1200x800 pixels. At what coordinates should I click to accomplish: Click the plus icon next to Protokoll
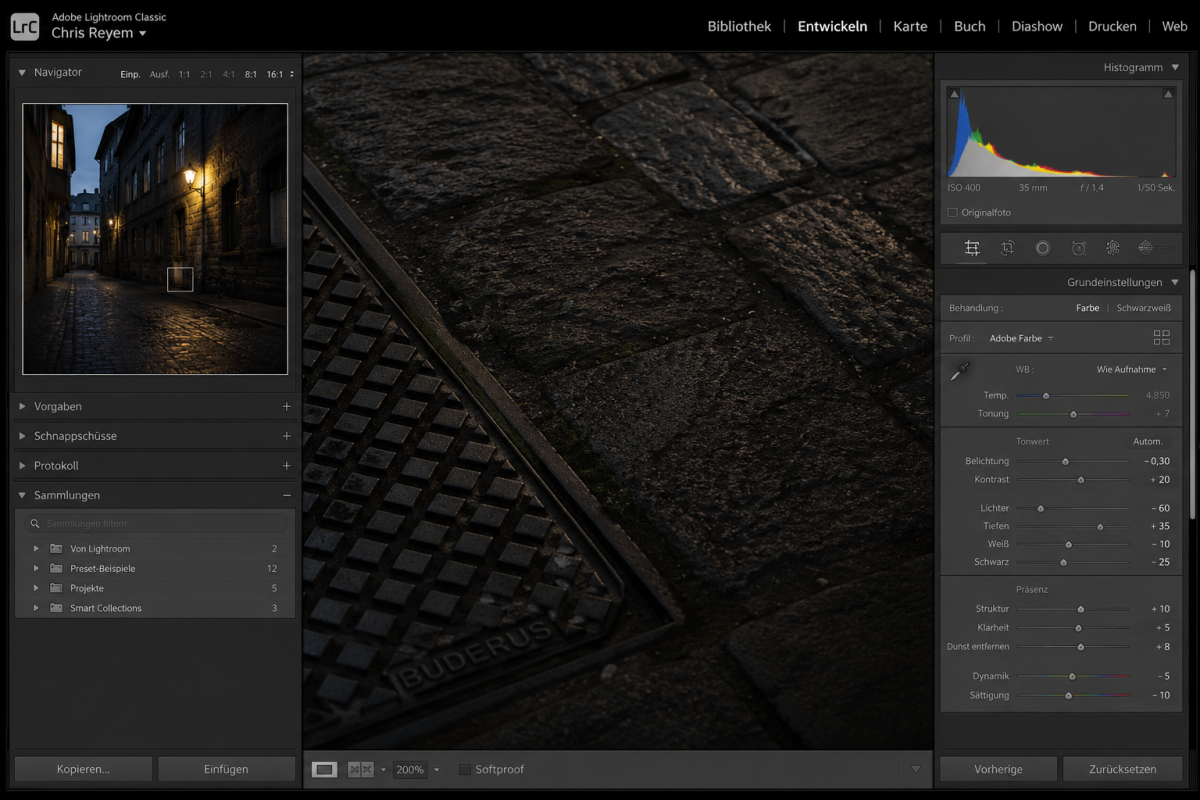[x=286, y=465]
